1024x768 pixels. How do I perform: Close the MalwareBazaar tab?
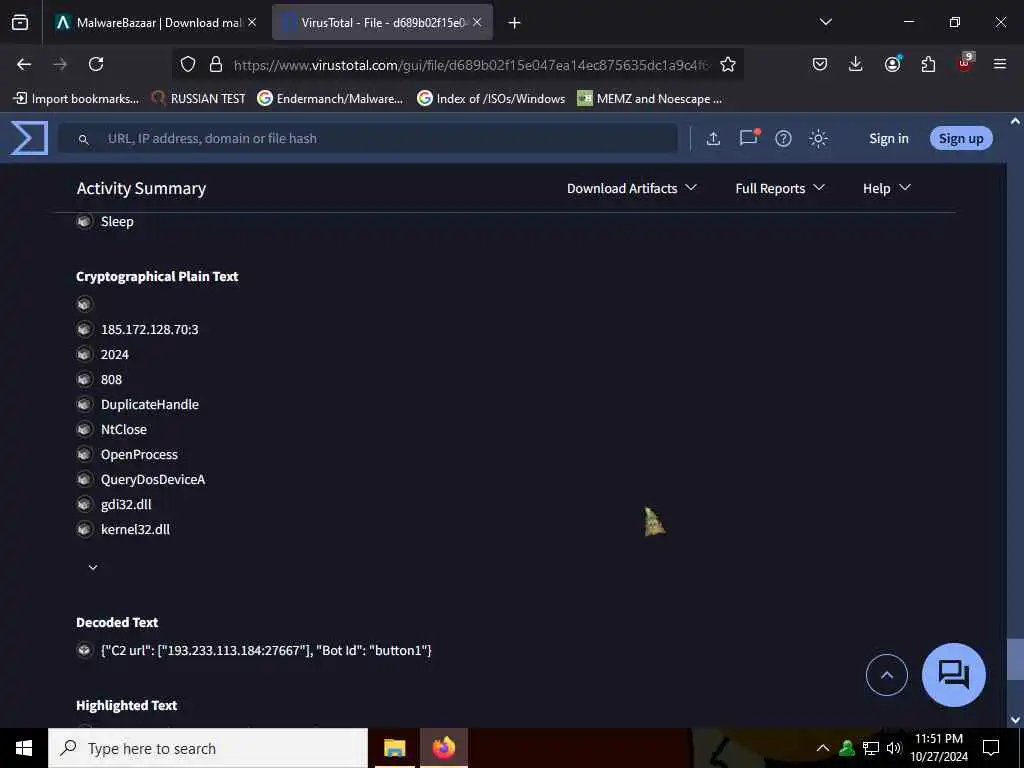click(x=252, y=22)
